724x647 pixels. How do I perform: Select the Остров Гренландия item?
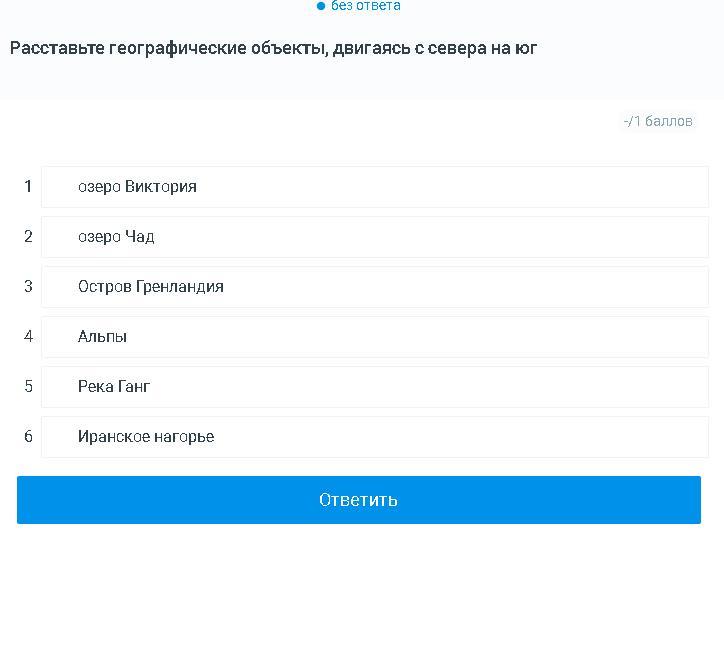coord(375,287)
